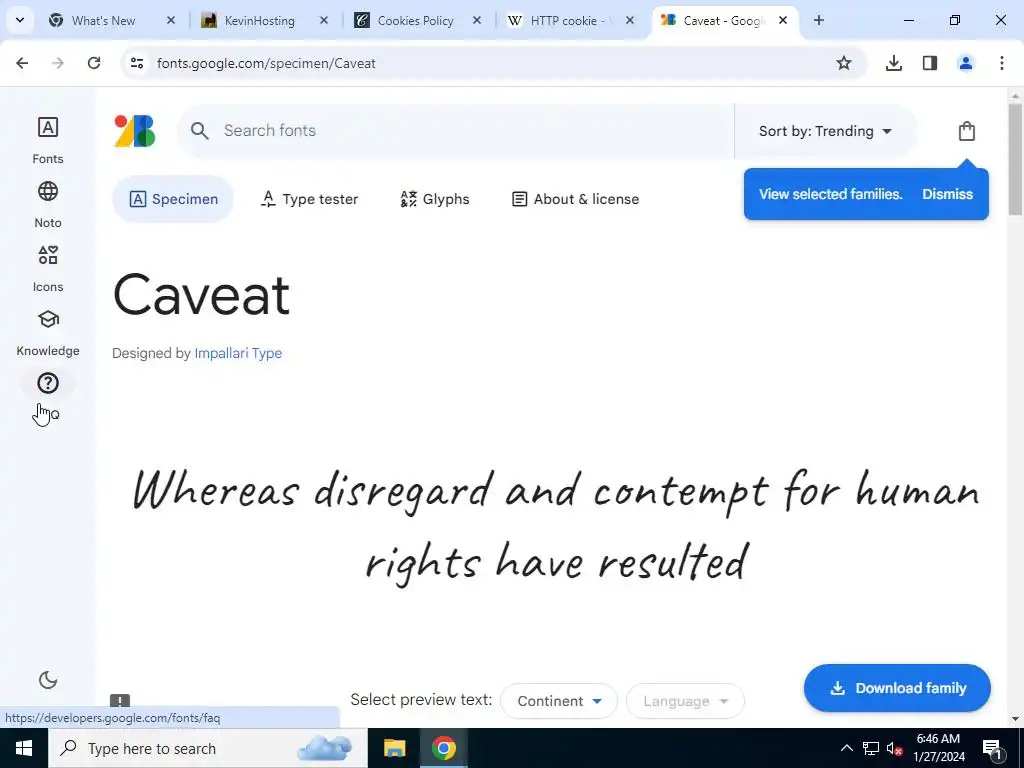The width and height of the screenshot is (1024, 768).
Task: Open the taskbar clock and date
Action: (x=938, y=748)
